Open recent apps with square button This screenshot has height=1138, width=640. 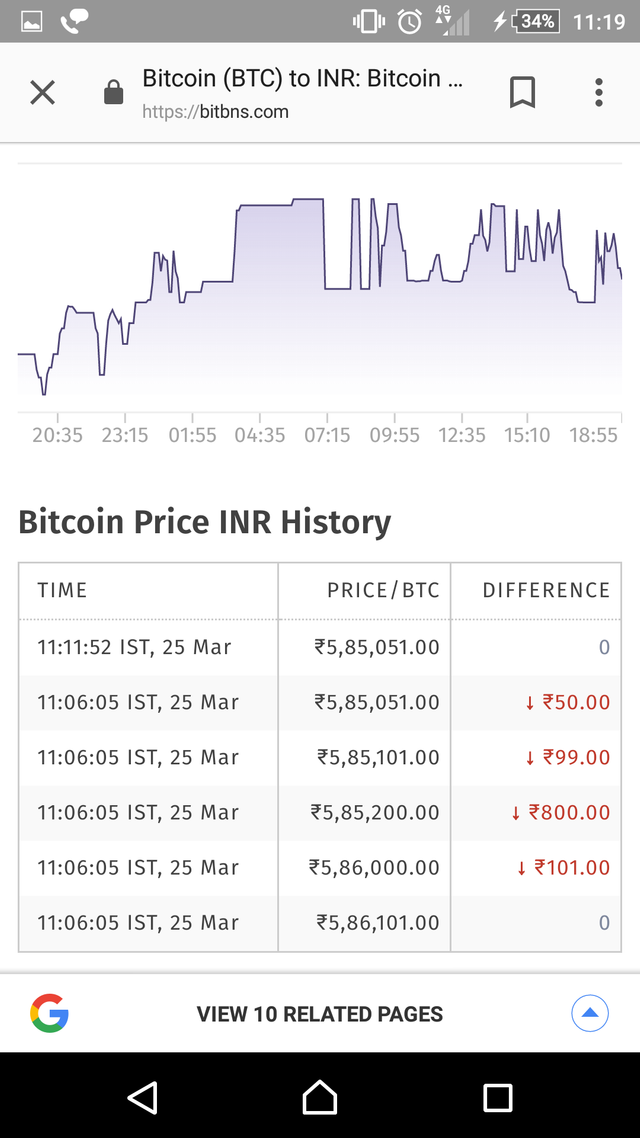498,1097
